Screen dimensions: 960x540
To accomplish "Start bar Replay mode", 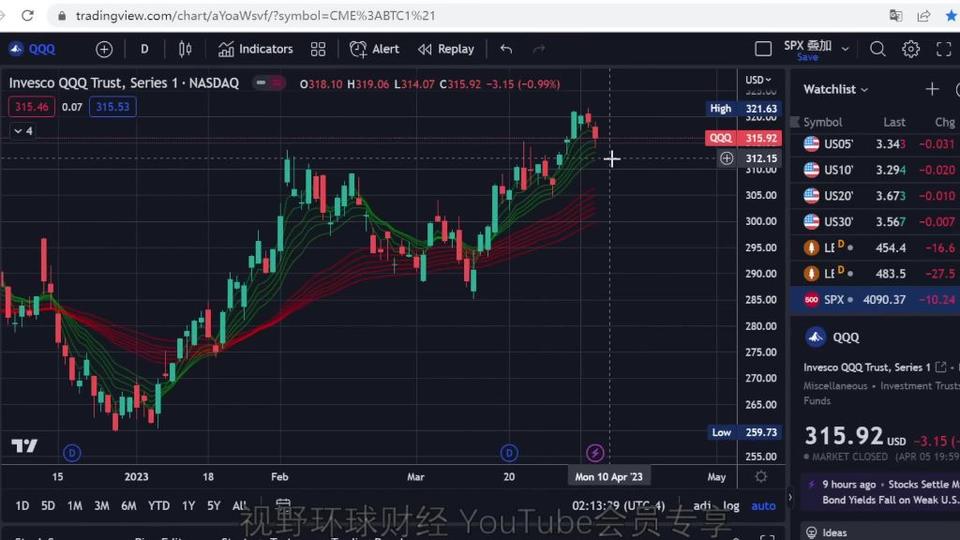I will 446,49.
